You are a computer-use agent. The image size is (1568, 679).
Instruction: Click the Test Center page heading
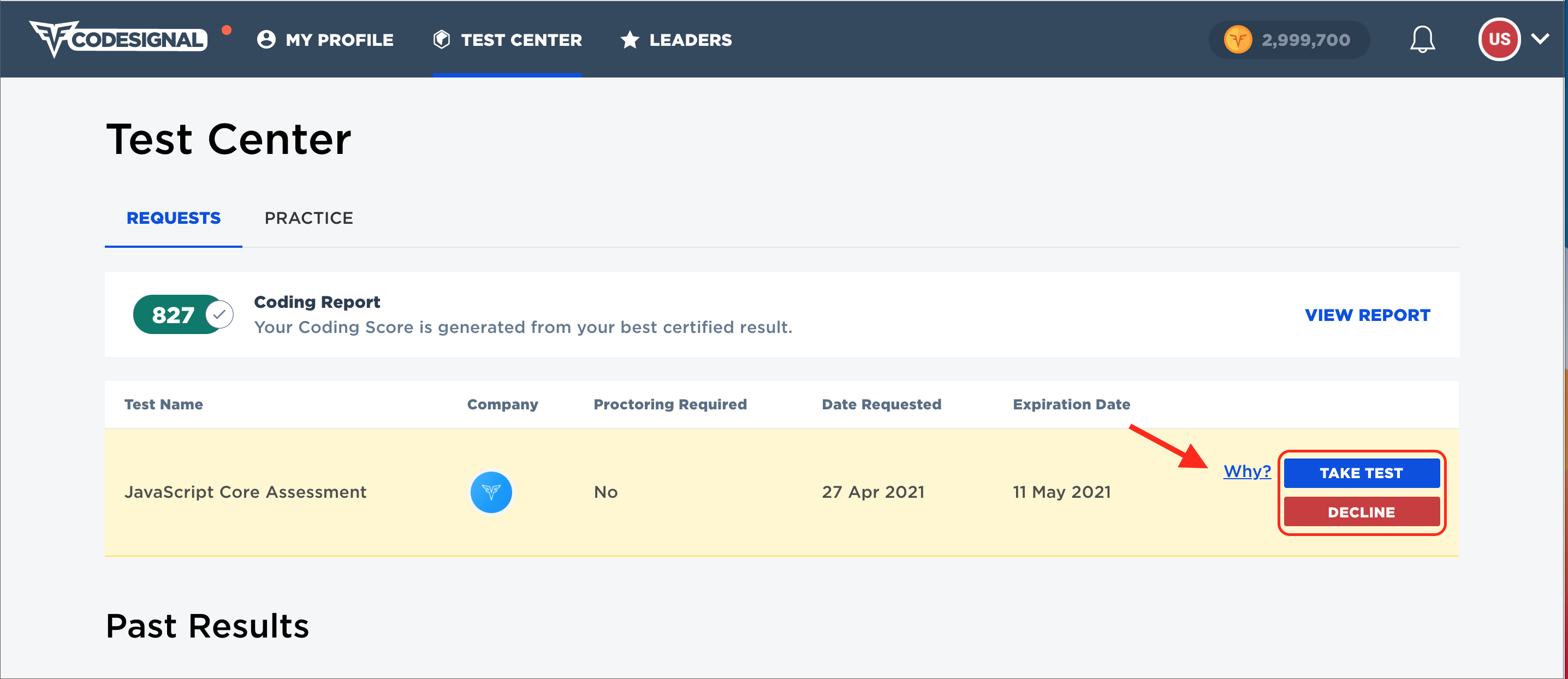pos(228,139)
